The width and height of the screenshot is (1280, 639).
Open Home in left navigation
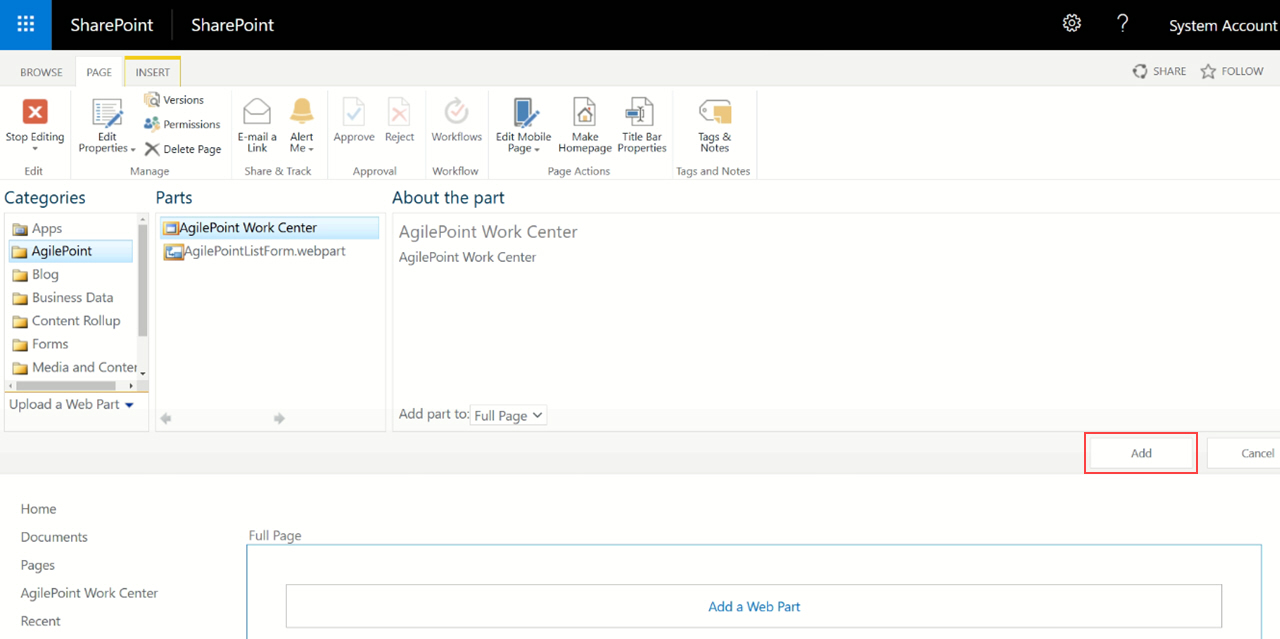click(38, 509)
